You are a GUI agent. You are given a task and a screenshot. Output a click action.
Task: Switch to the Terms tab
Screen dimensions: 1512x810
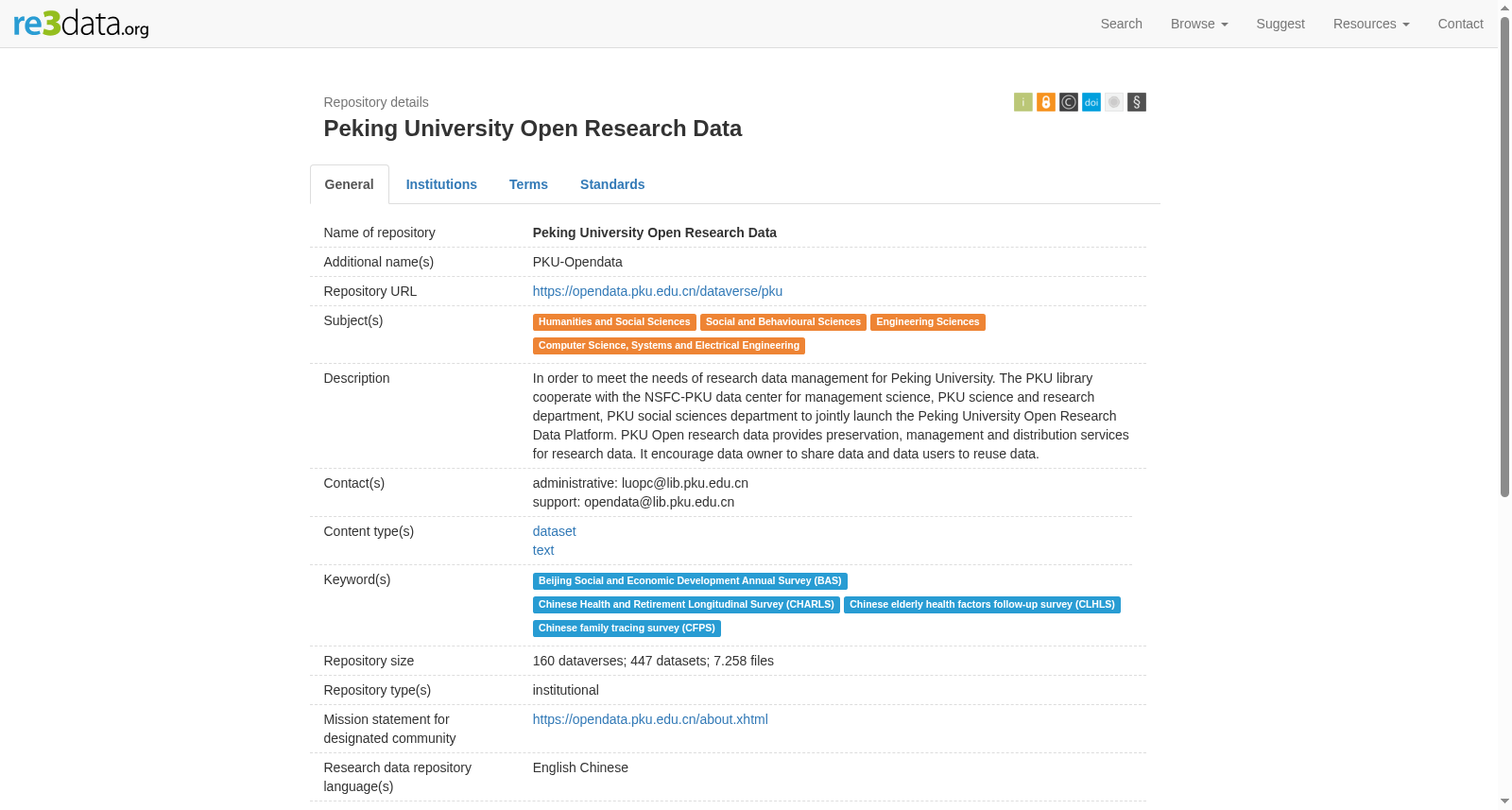click(528, 184)
